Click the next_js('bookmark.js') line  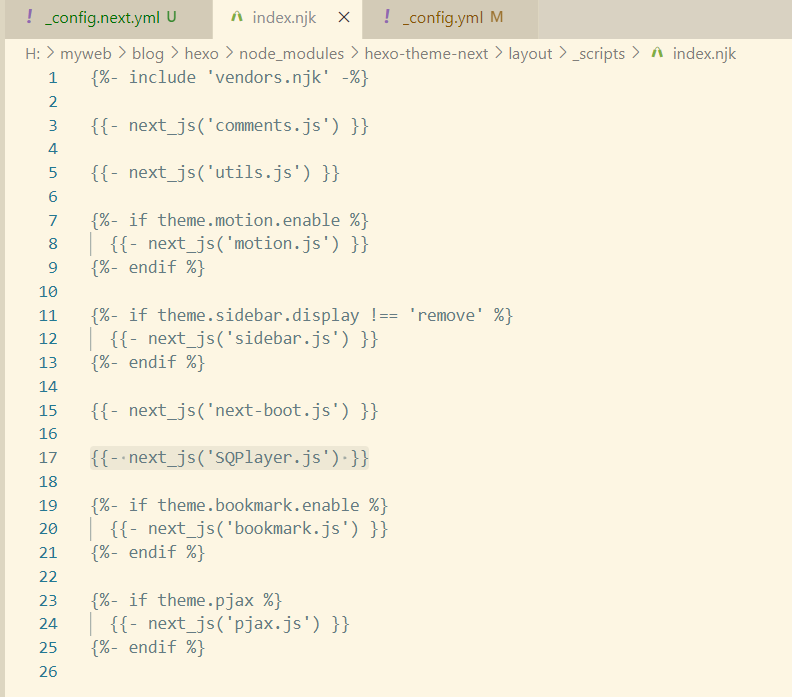249,529
